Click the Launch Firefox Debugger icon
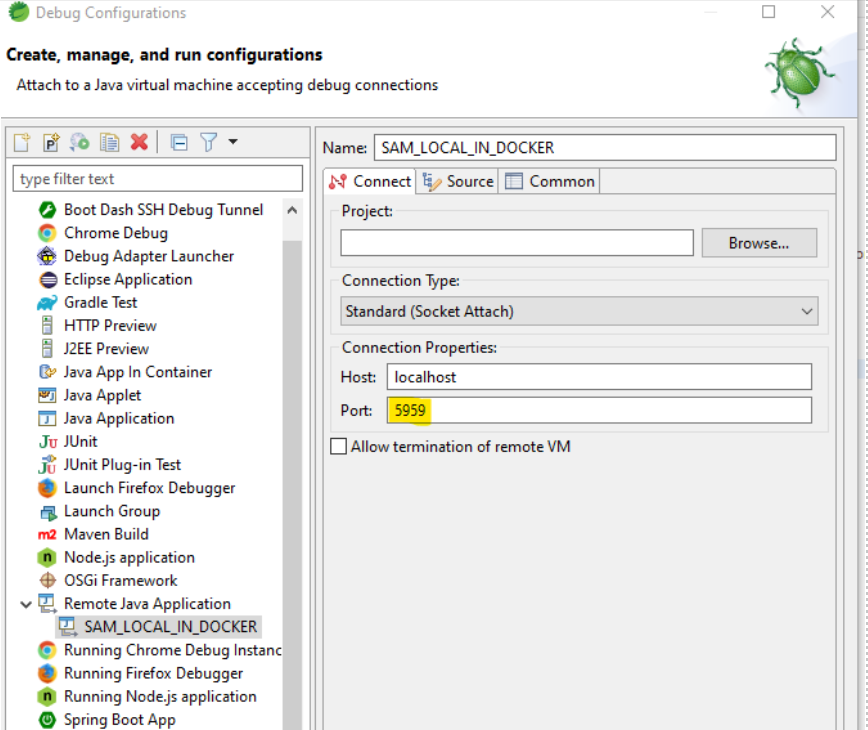Viewport: 868px width, 730px height. click(x=48, y=488)
